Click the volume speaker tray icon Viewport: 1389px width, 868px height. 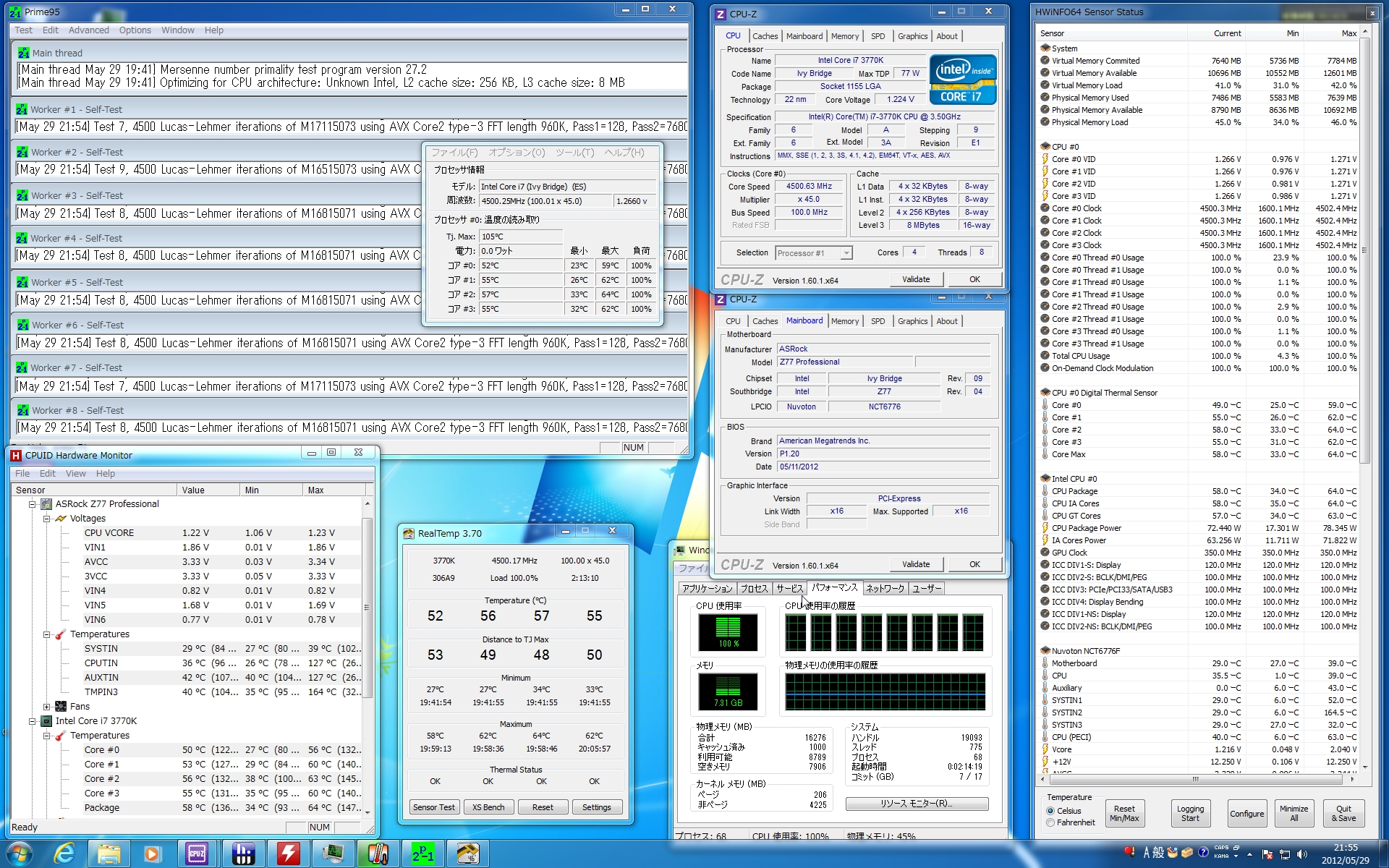tap(1302, 854)
